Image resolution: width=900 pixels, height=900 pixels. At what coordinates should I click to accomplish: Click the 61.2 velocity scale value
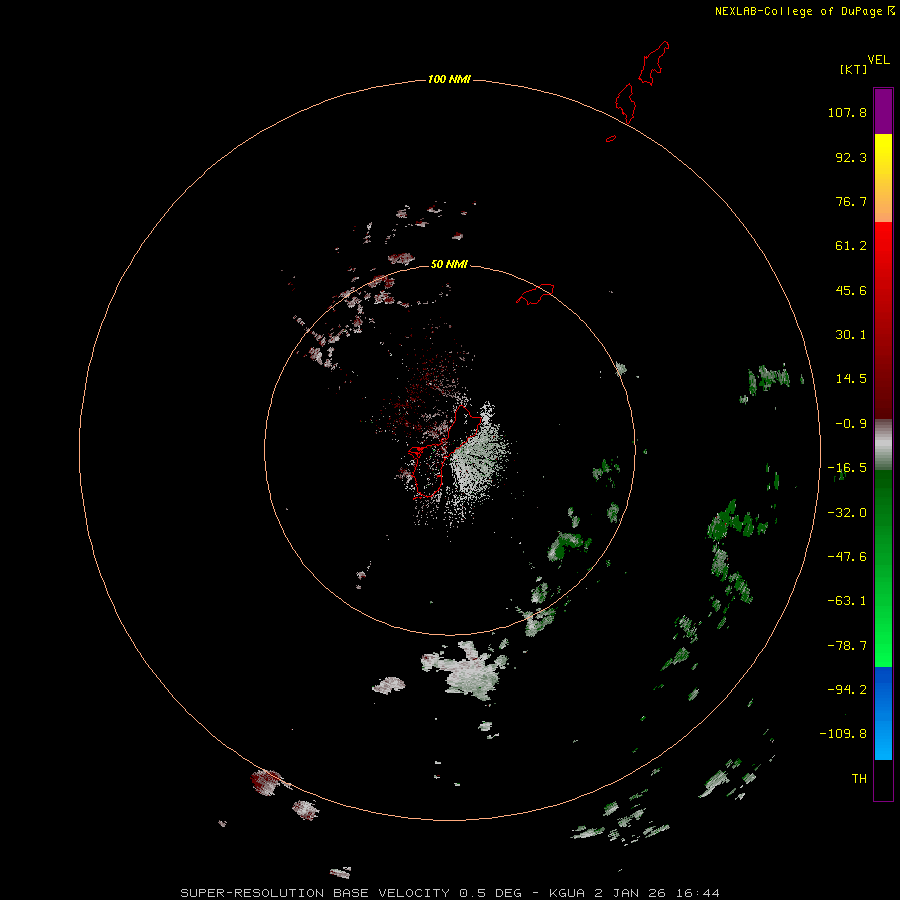[851, 246]
